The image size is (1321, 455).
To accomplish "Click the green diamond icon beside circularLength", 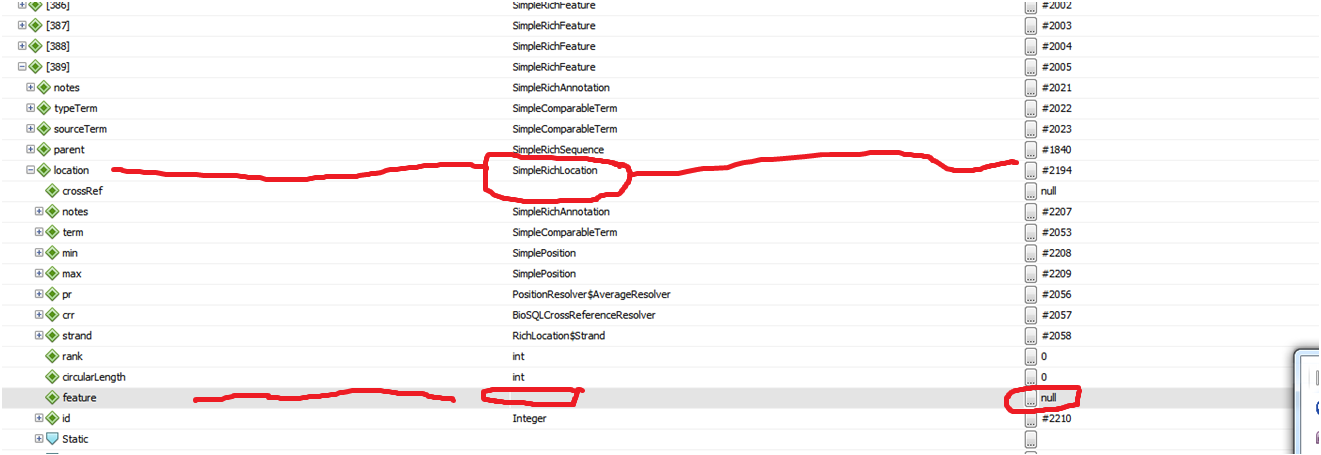I will pyautogui.click(x=52, y=377).
